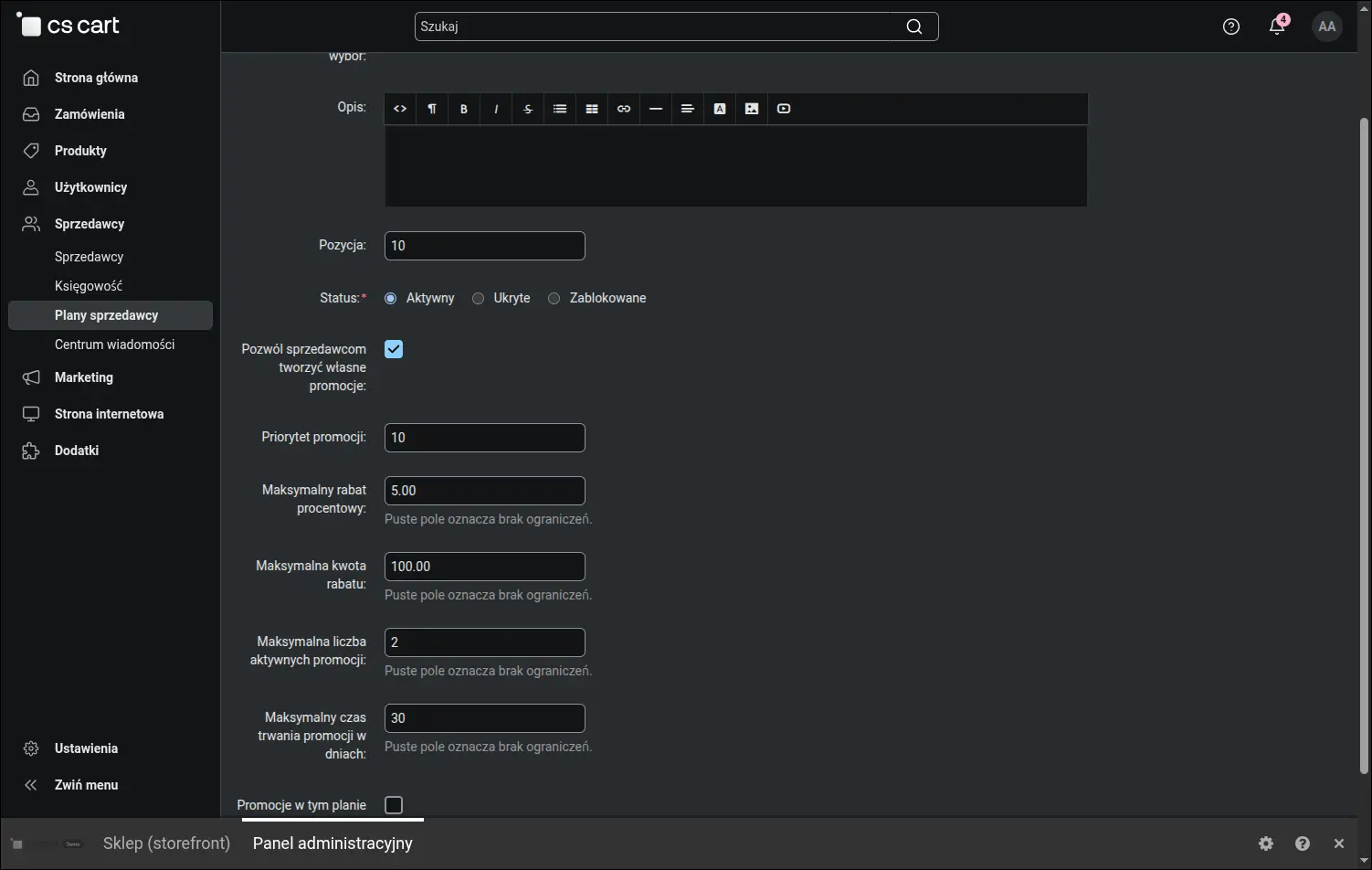The width and height of the screenshot is (1372, 870).
Task: Select the Zablokowane status radio
Action: click(x=554, y=299)
